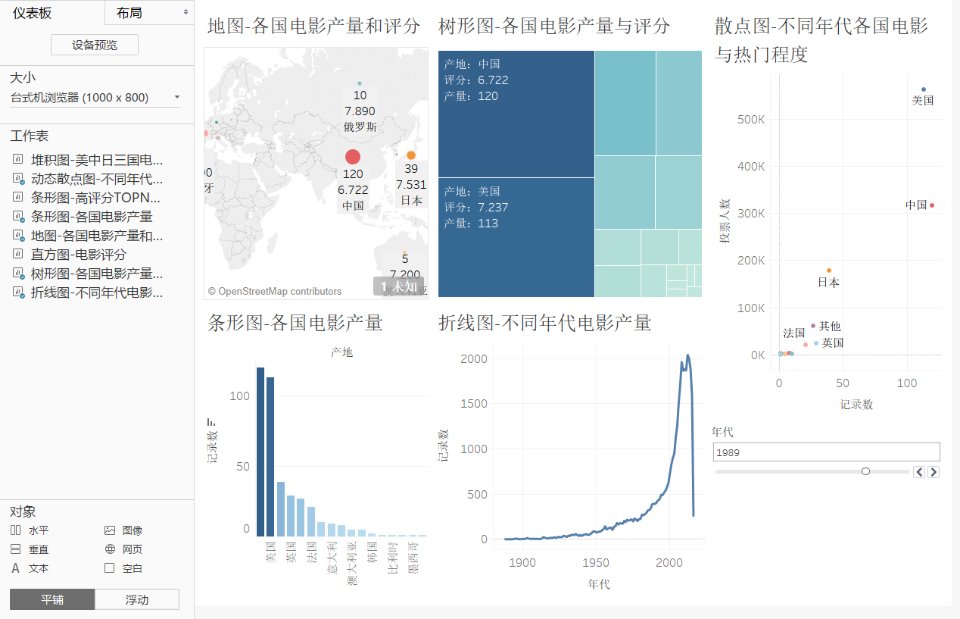The height and width of the screenshot is (619, 960).
Task: Click the 其他 point in the scatter plot
Action: coord(813,326)
